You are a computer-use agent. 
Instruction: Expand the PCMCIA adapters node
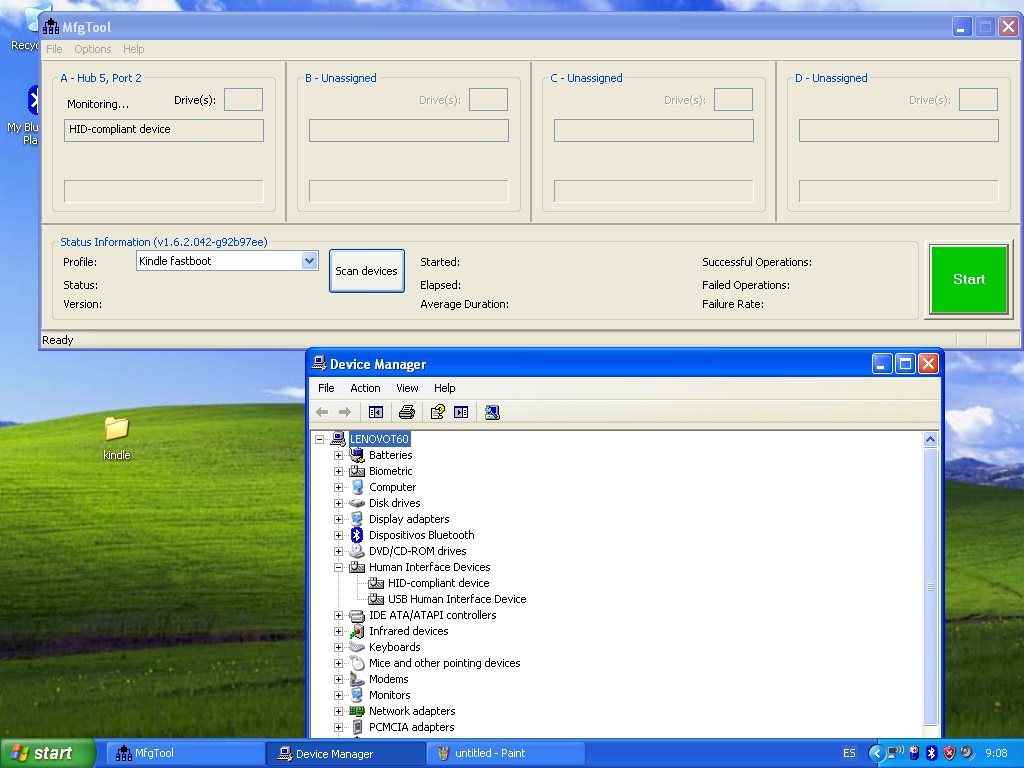(x=338, y=727)
